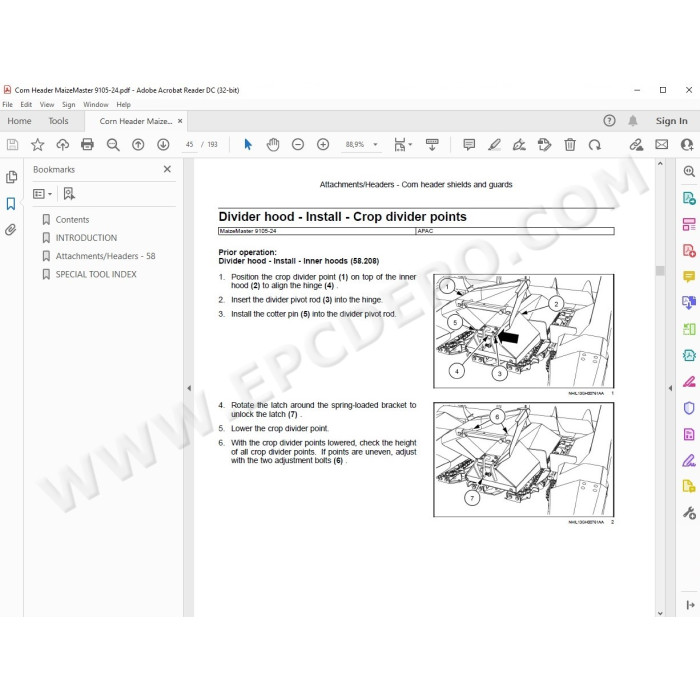This screenshot has width=700, height=700.
Task: Open the Sign document pen tool
Action: [x=519, y=145]
